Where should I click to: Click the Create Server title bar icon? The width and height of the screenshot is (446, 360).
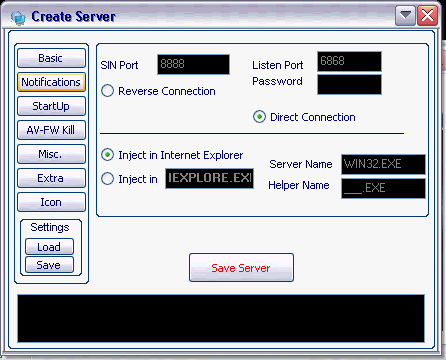[x=18, y=17]
